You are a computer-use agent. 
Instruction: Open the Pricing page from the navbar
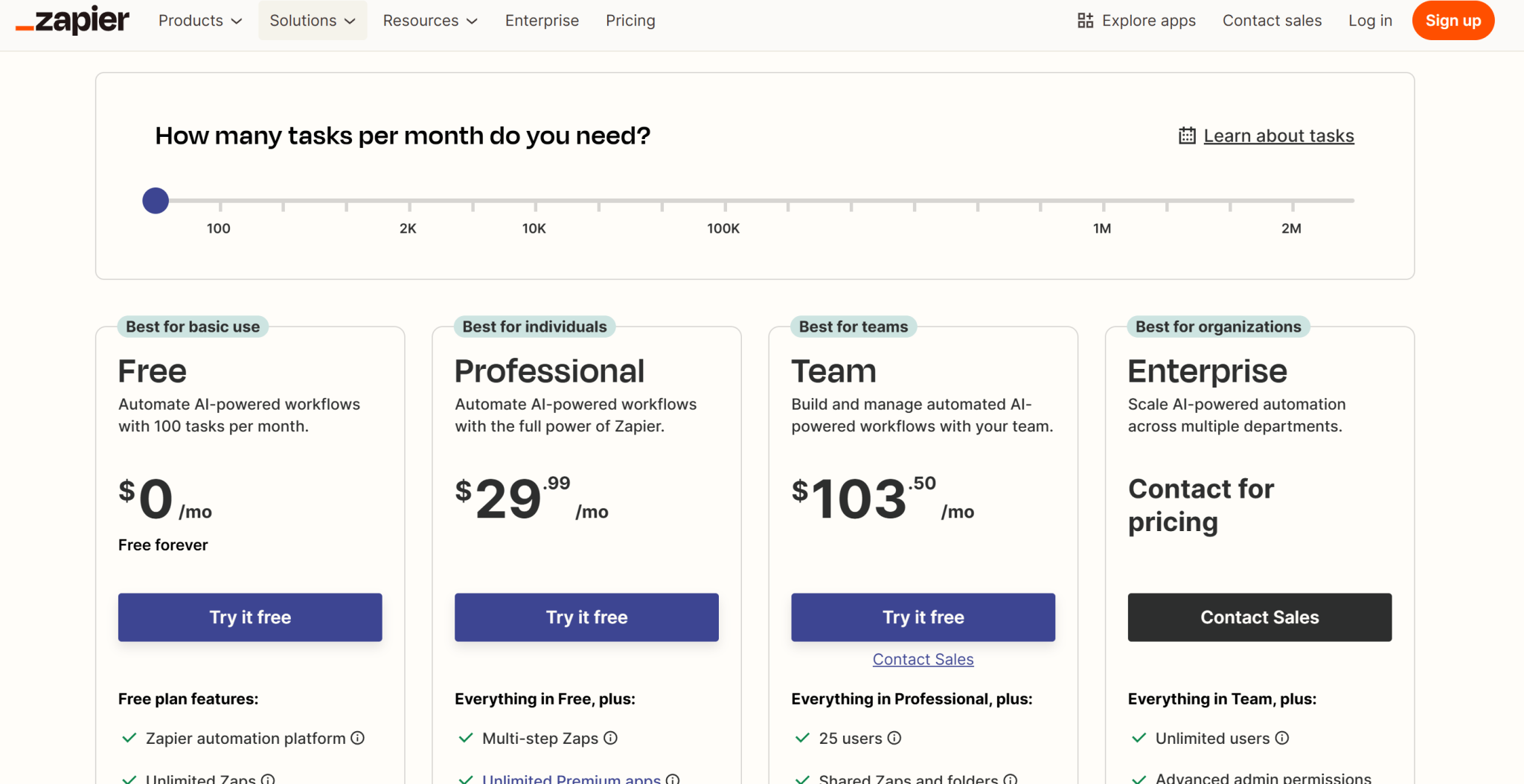630,20
